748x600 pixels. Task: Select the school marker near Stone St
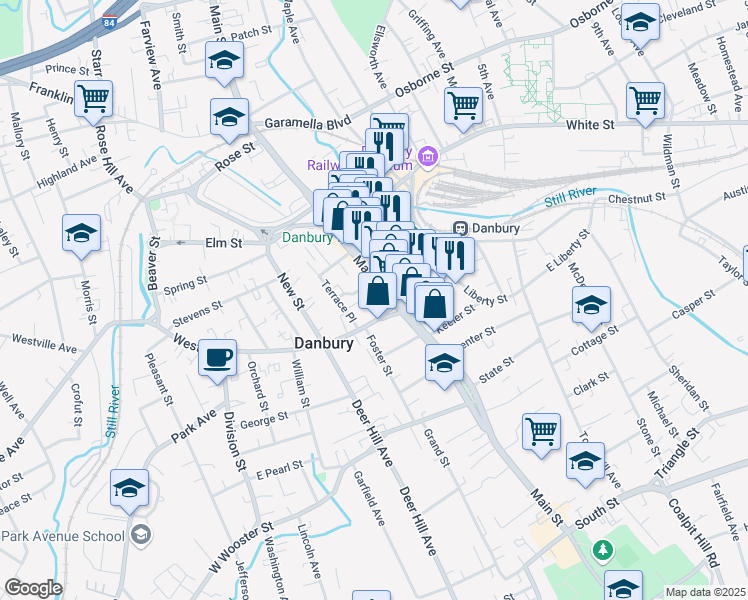[585, 464]
